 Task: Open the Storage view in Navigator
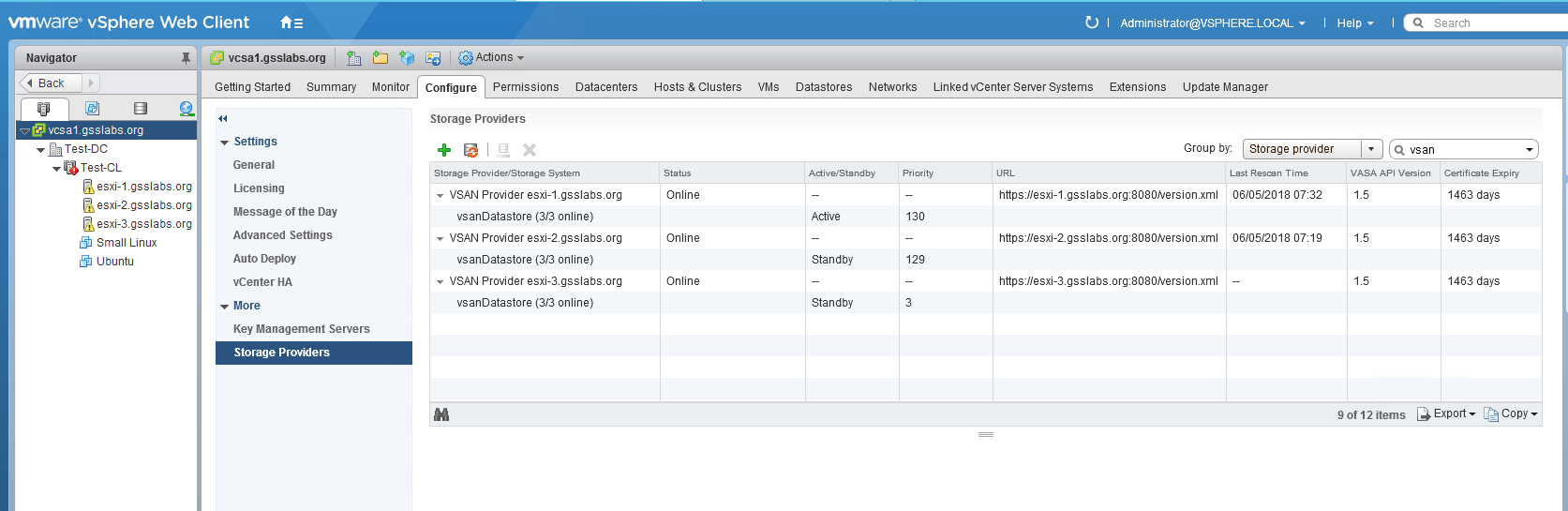coord(141,109)
